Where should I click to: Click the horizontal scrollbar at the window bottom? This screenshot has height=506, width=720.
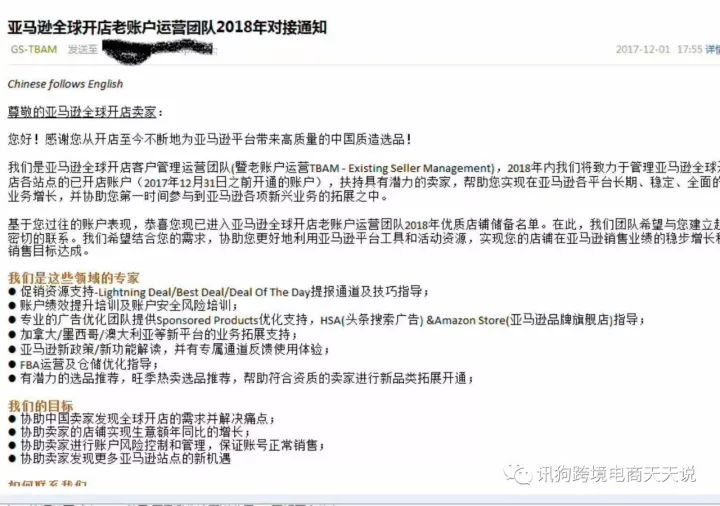[x=360, y=500]
